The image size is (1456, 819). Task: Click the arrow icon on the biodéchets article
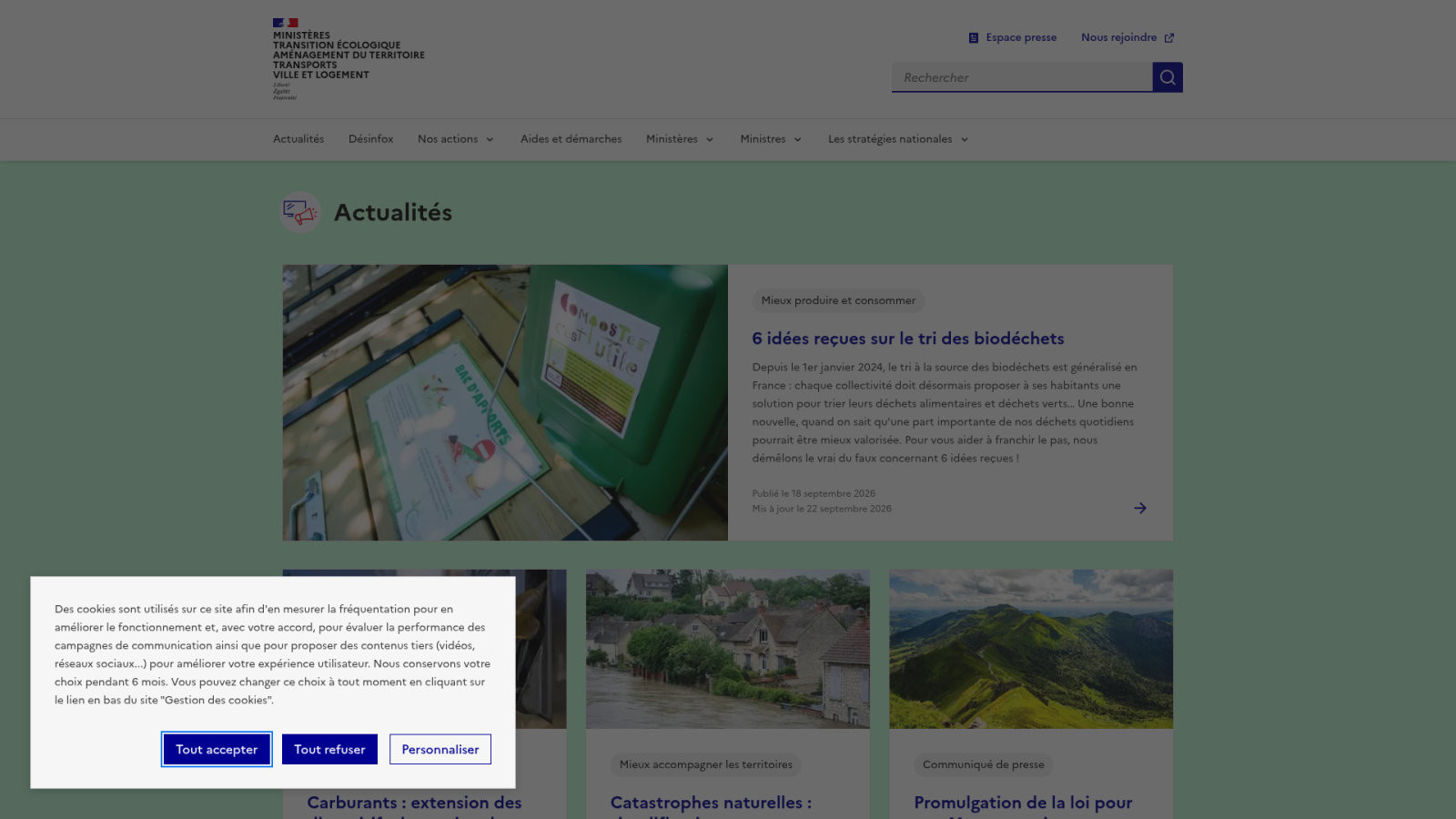tap(1140, 508)
